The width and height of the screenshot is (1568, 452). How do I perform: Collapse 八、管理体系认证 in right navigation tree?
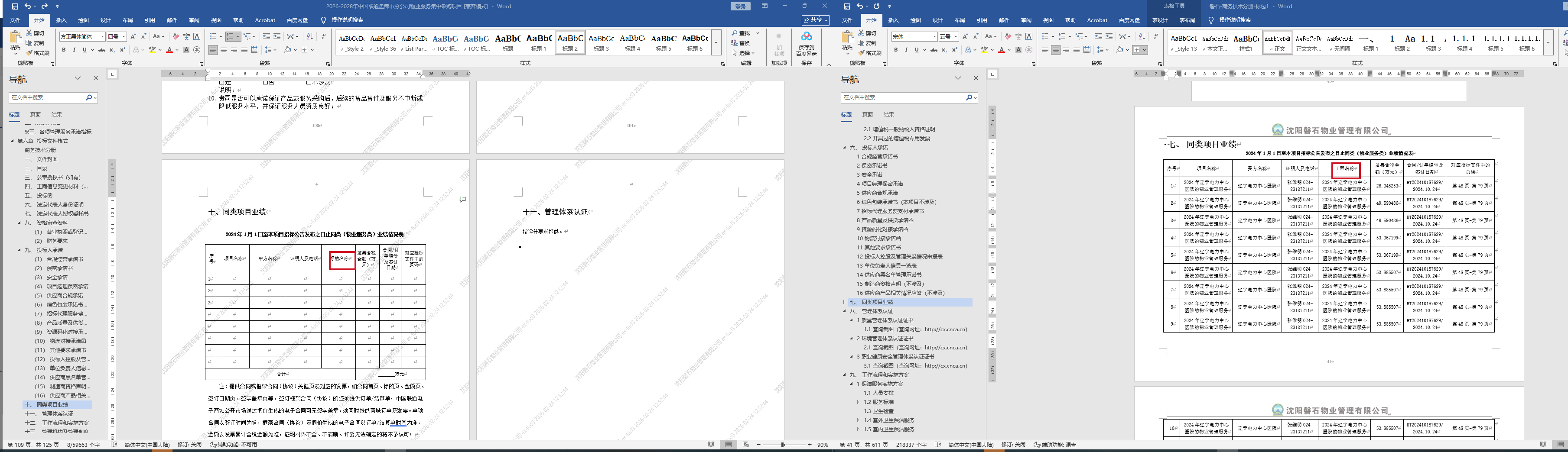(x=845, y=311)
